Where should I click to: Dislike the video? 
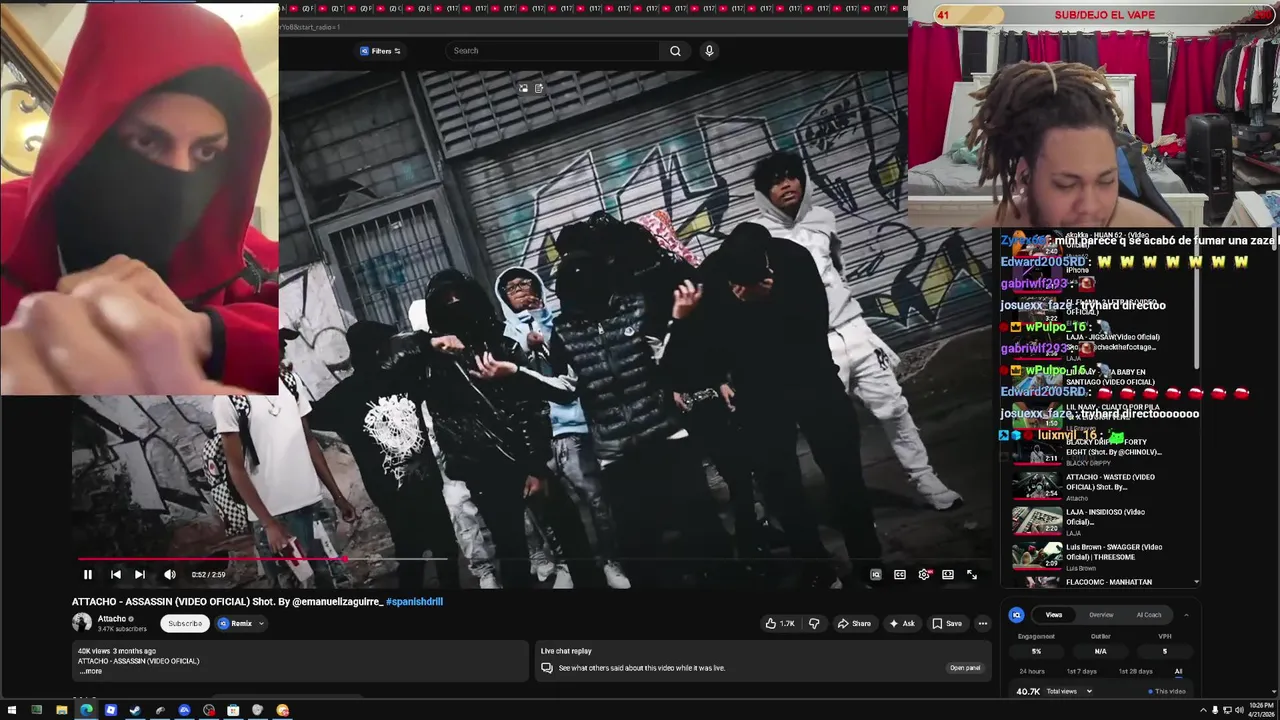coord(814,623)
